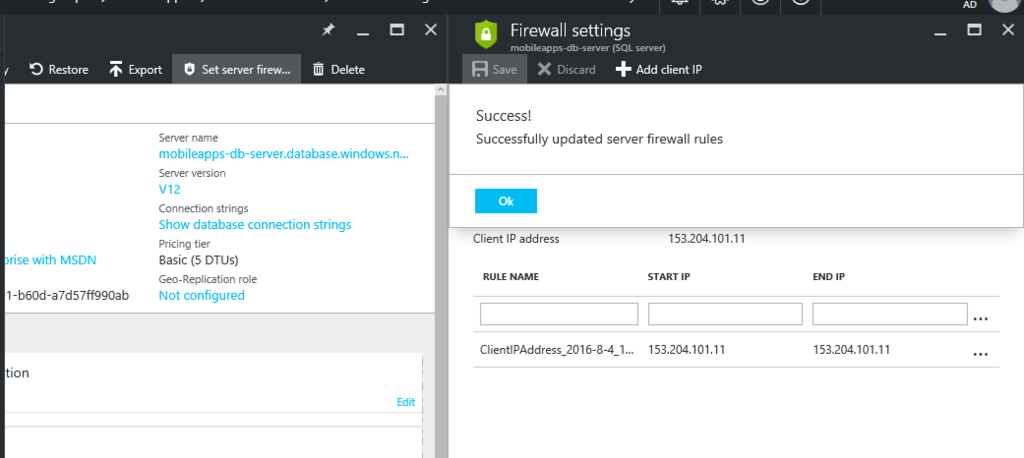This screenshot has height=458, width=1024.
Task: Open Set server firewall toolbar item
Action: coord(236,69)
